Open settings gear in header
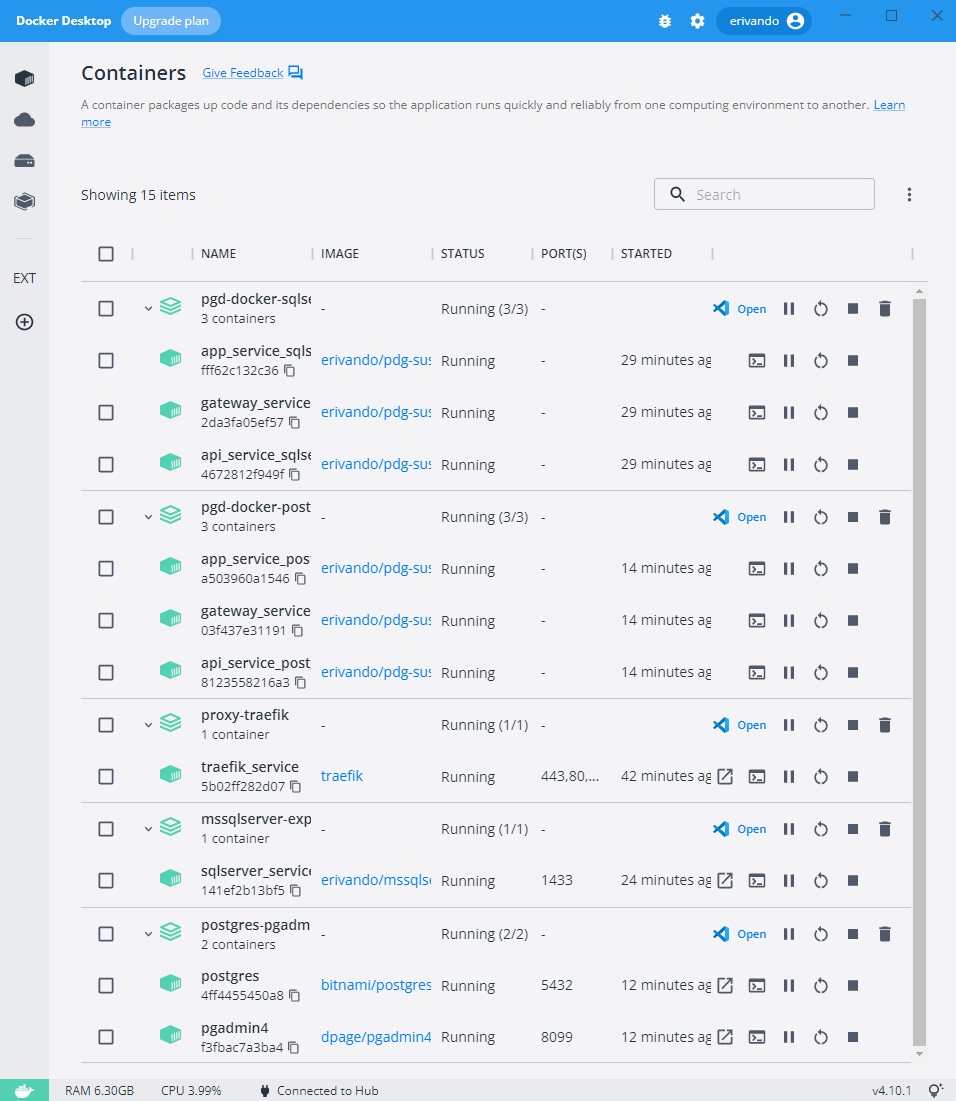Image resolution: width=956 pixels, height=1101 pixels. [697, 21]
